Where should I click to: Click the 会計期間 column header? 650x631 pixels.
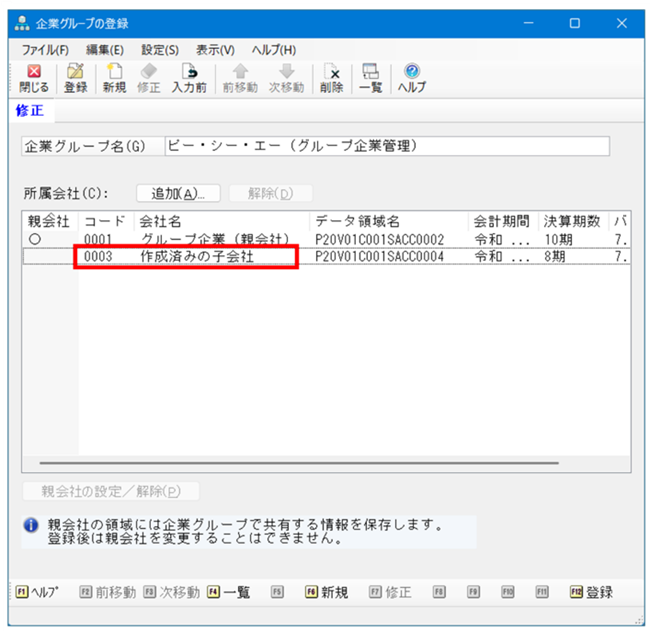(x=503, y=221)
